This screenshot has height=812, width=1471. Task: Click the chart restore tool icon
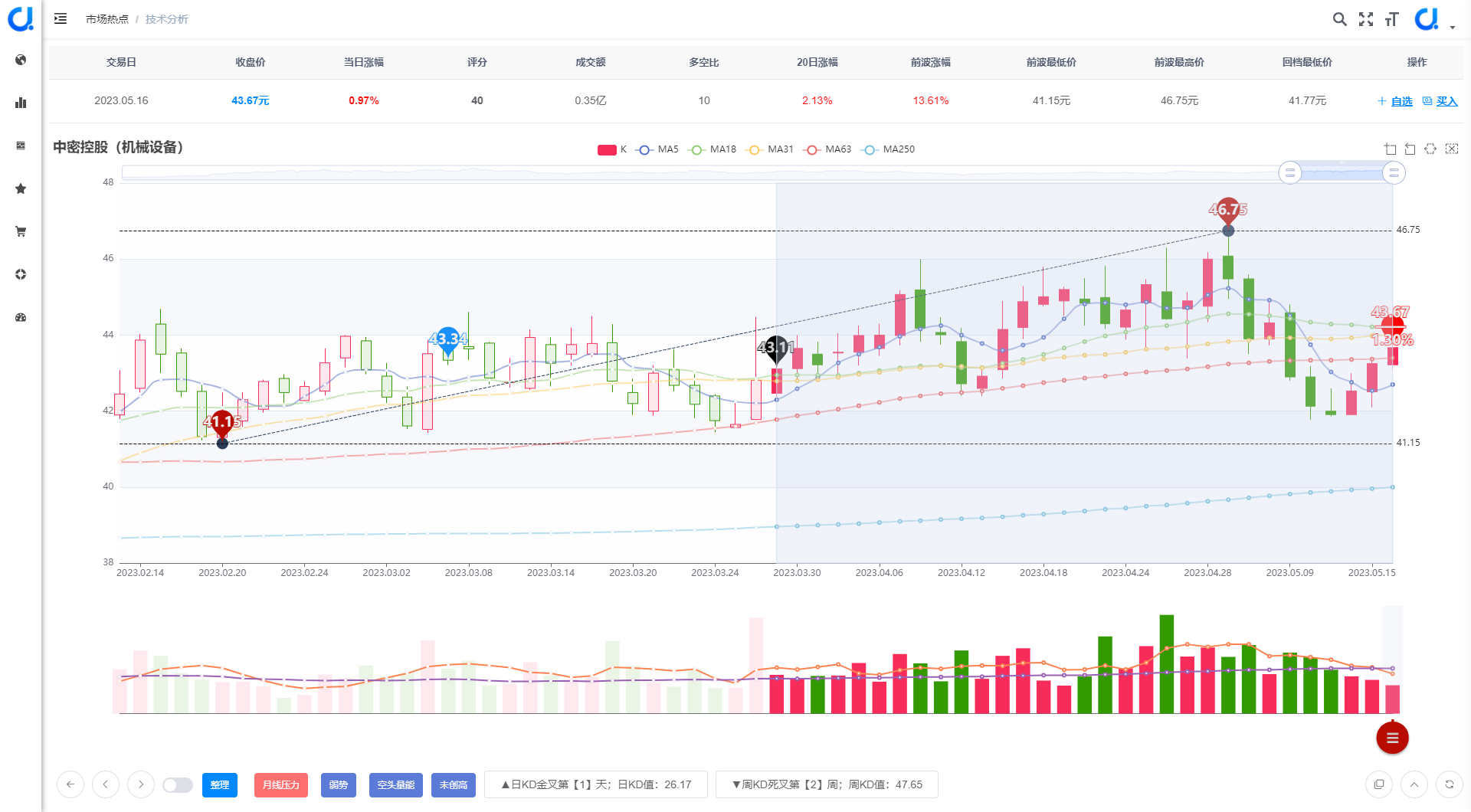pos(1430,149)
